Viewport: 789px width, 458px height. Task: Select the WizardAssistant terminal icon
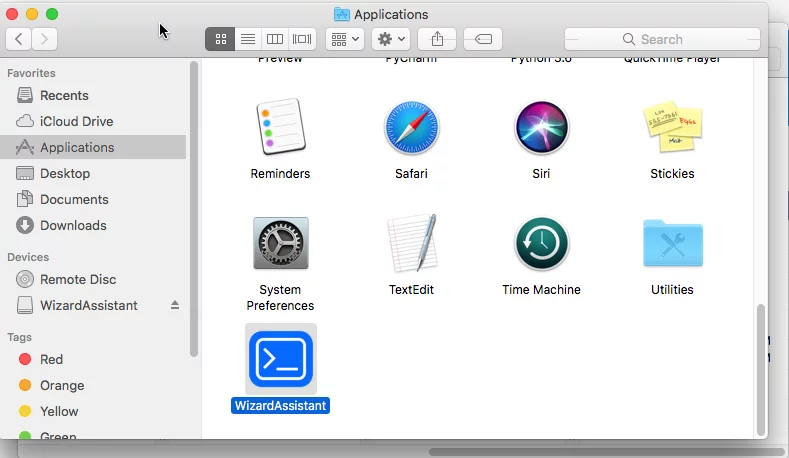pyautogui.click(x=281, y=359)
